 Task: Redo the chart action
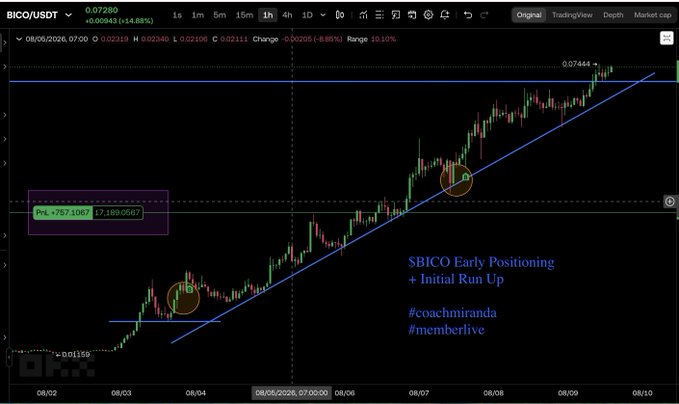point(484,15)
